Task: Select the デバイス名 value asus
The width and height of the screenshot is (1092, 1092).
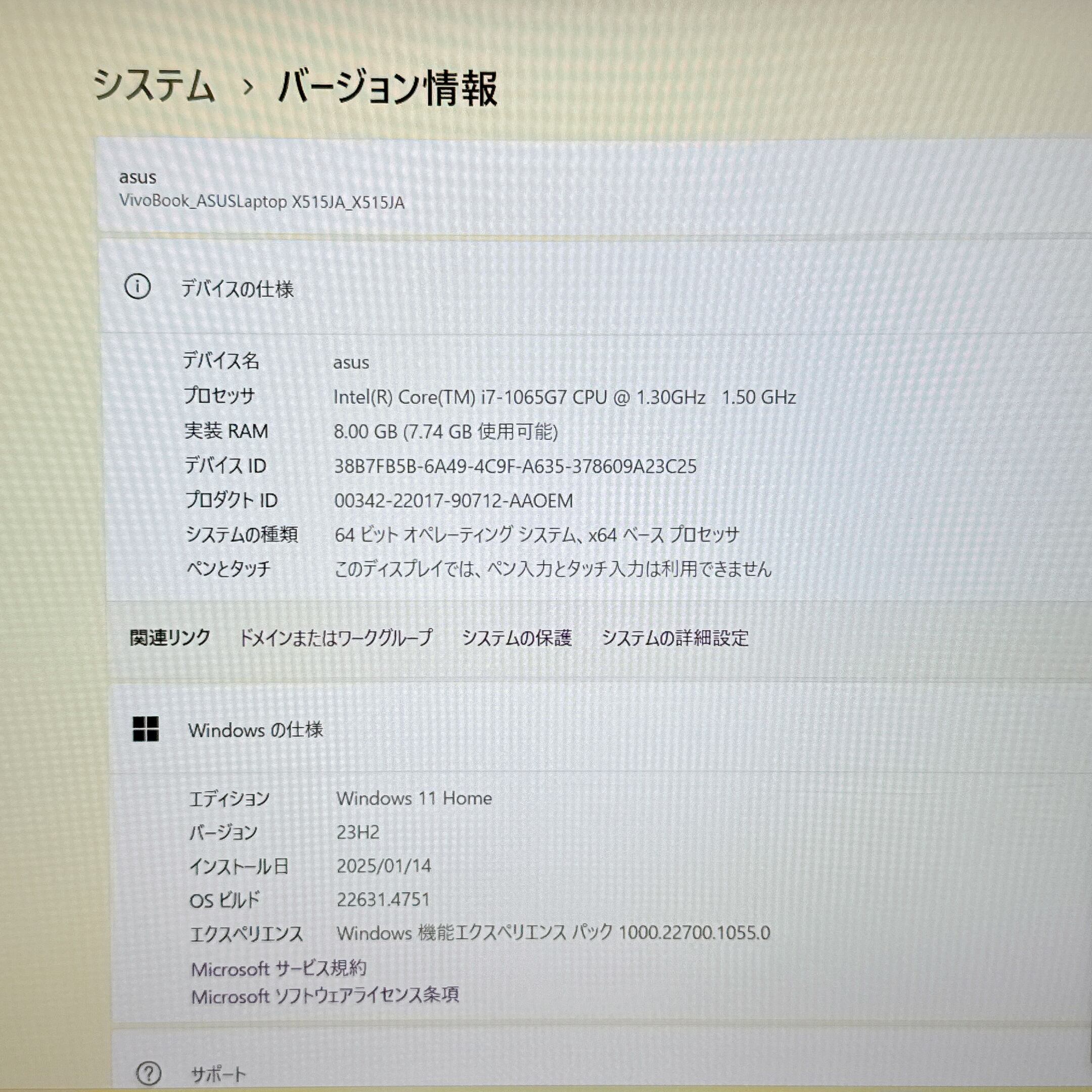Action: click(x=351, y=362)
